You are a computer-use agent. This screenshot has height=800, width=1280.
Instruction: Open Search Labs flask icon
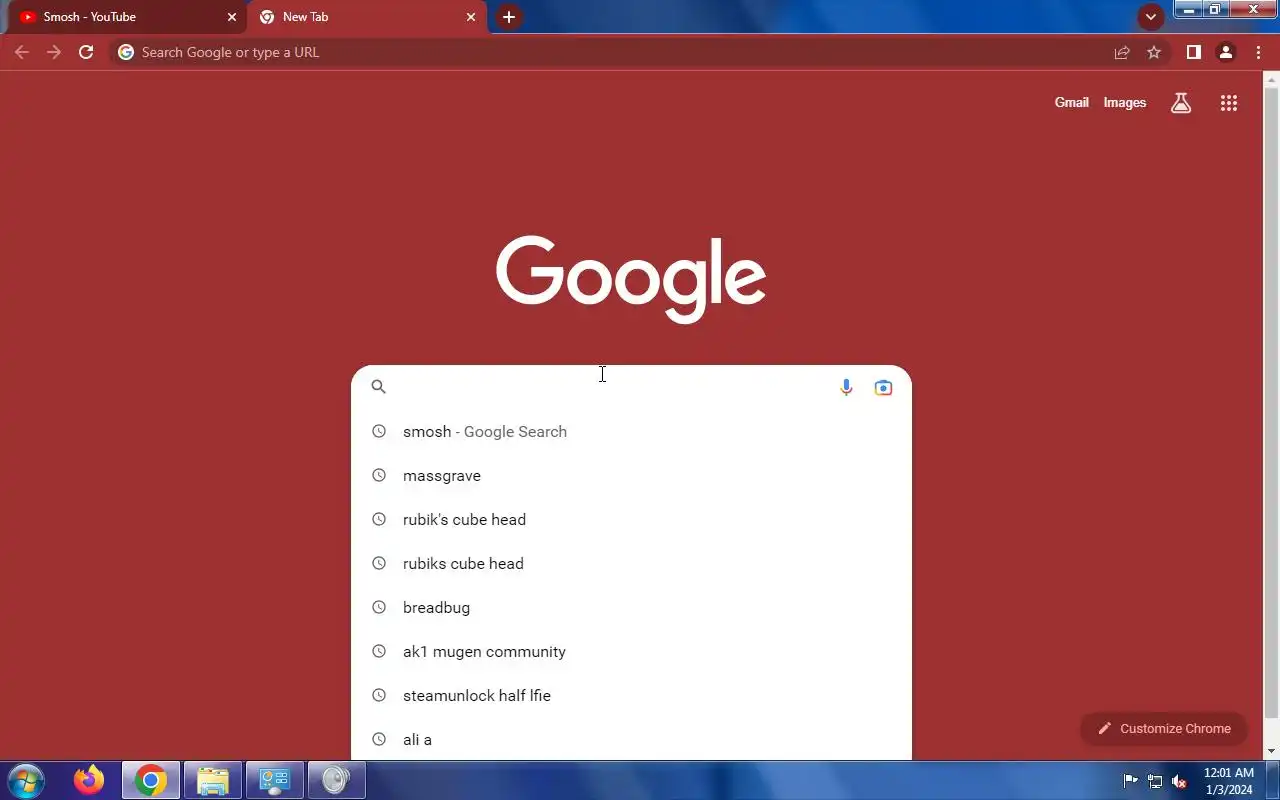point(1181,102)
